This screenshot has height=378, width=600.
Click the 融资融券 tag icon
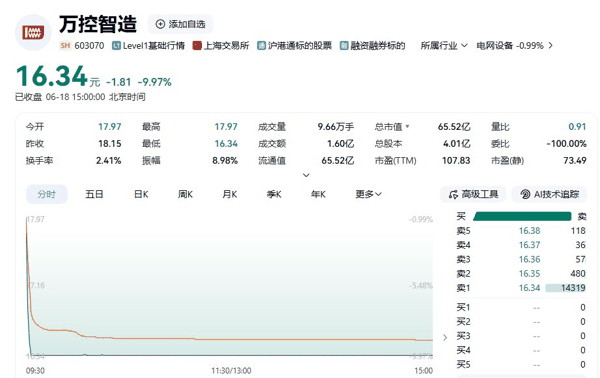click(x=344, y=46)
